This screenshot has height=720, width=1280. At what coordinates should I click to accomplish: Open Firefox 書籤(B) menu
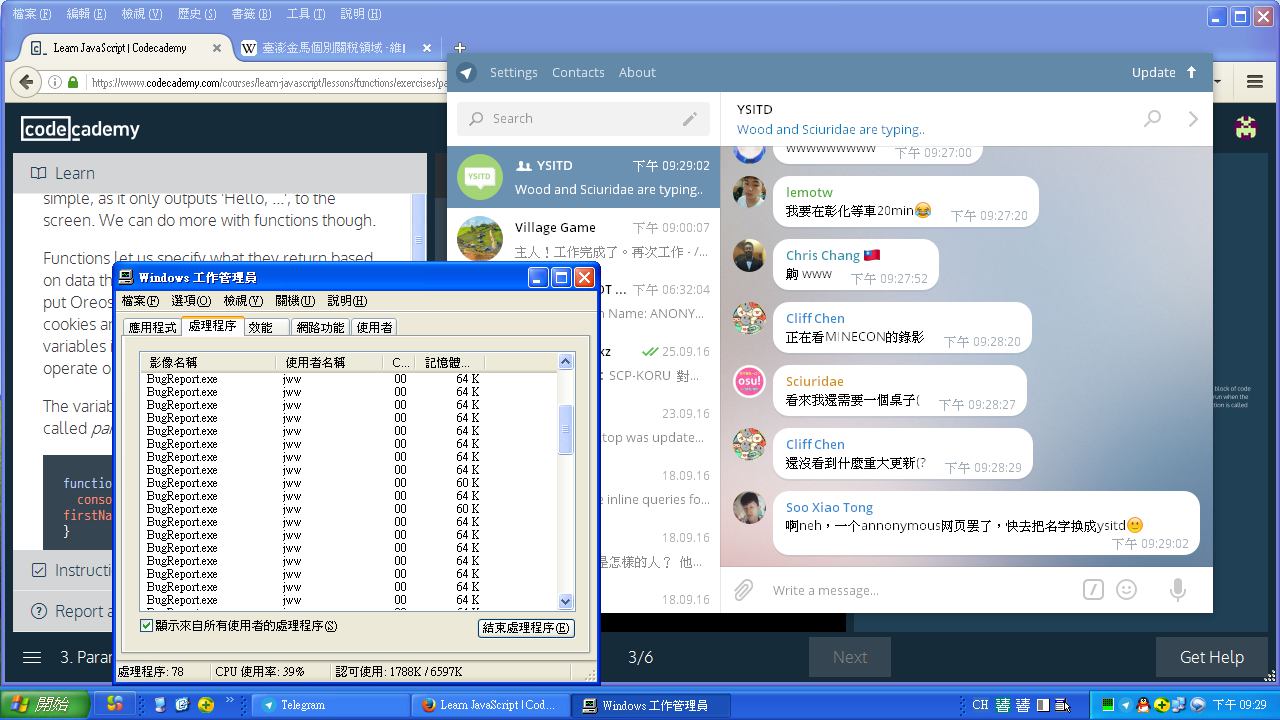coord(251,14)
